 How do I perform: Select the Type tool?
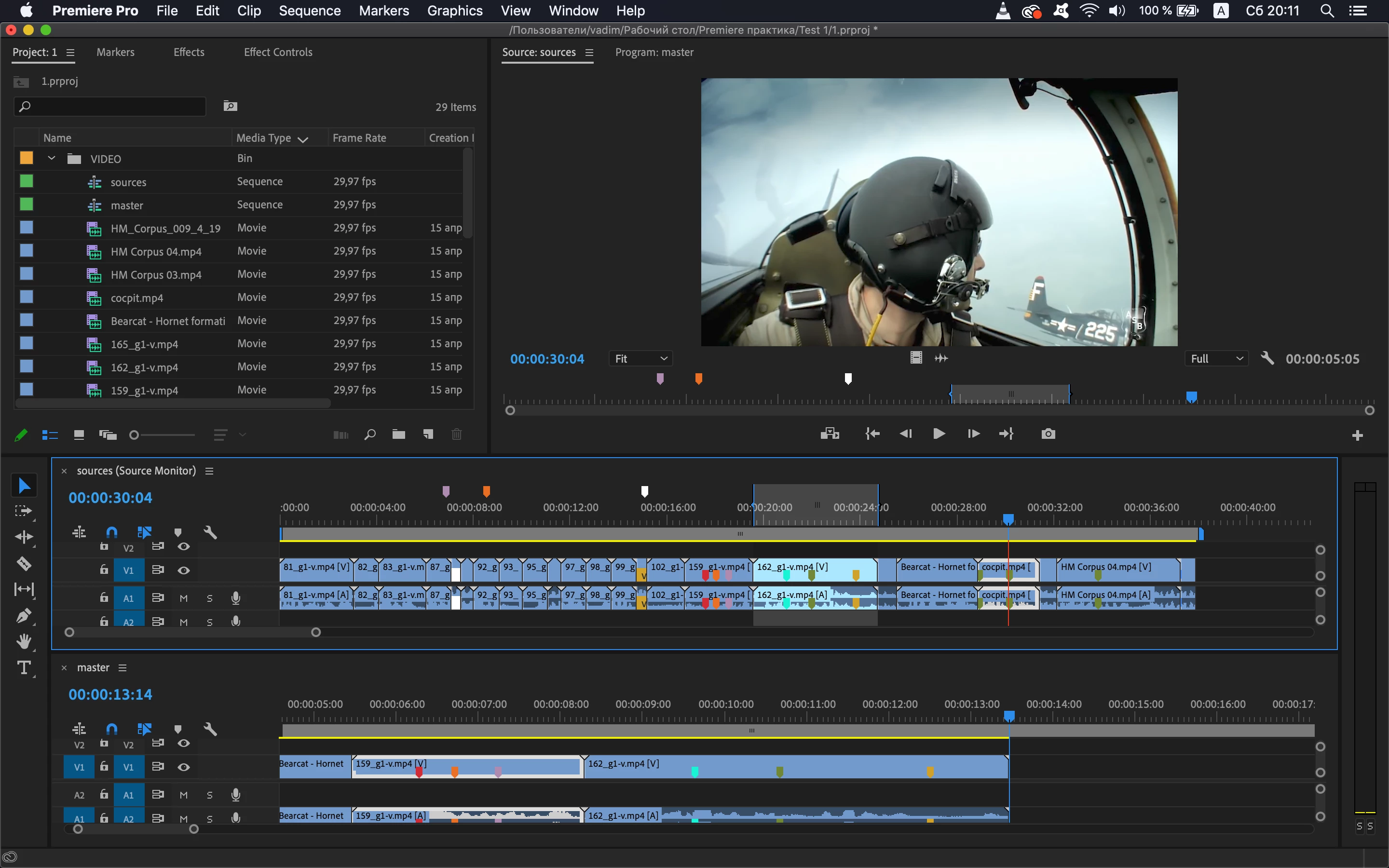pyautogui.click(x=24, y=668)
